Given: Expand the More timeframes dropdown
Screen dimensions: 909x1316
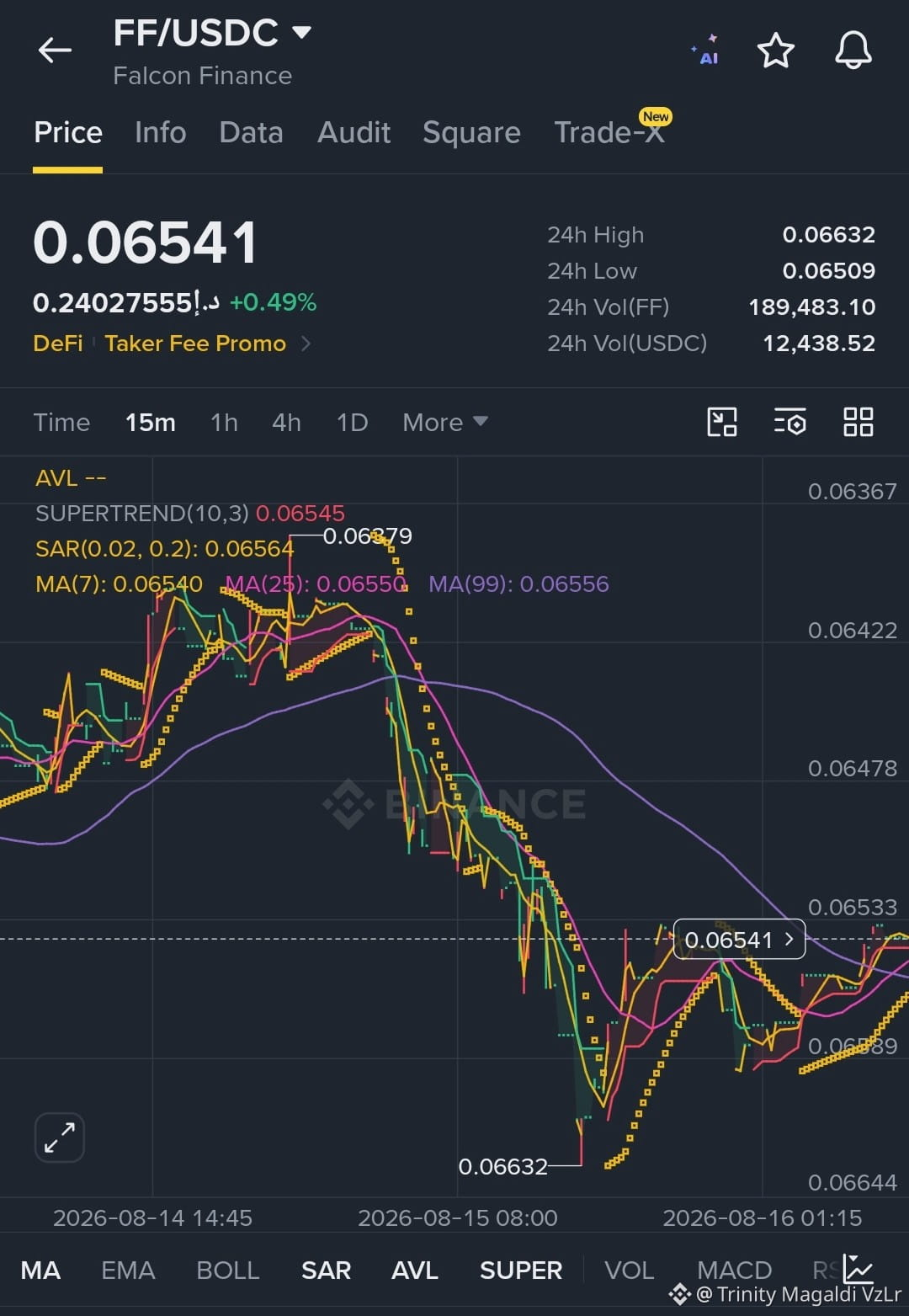Looking at the screenshot, I should tap(444, 422).
